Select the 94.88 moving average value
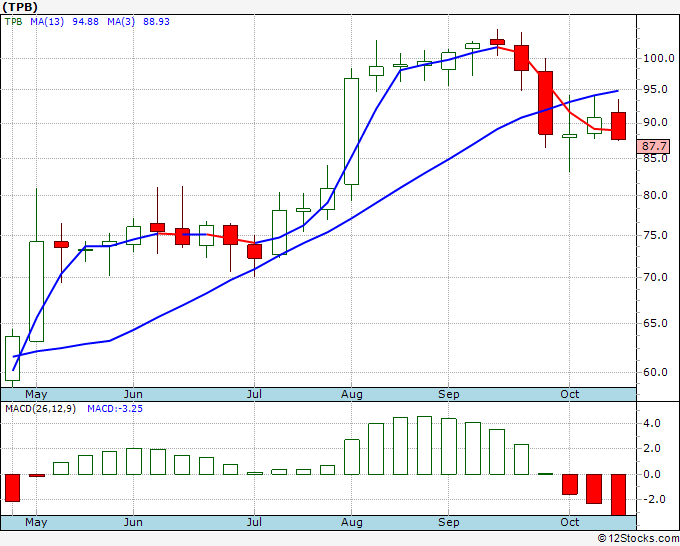The width and height of the screenshot is (680, 546). (85, 21)
